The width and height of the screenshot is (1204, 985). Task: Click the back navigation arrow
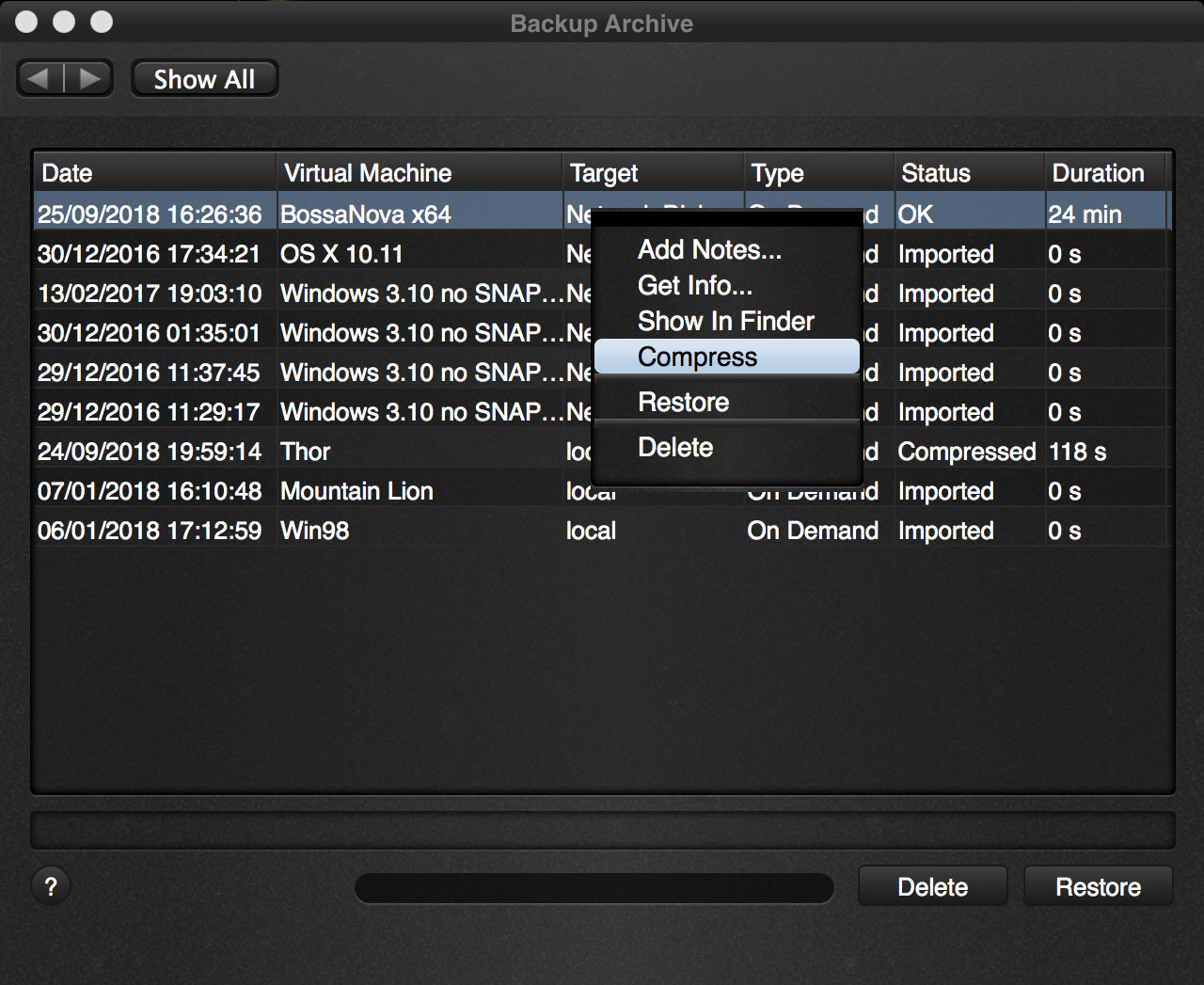[x=40, y=78]
